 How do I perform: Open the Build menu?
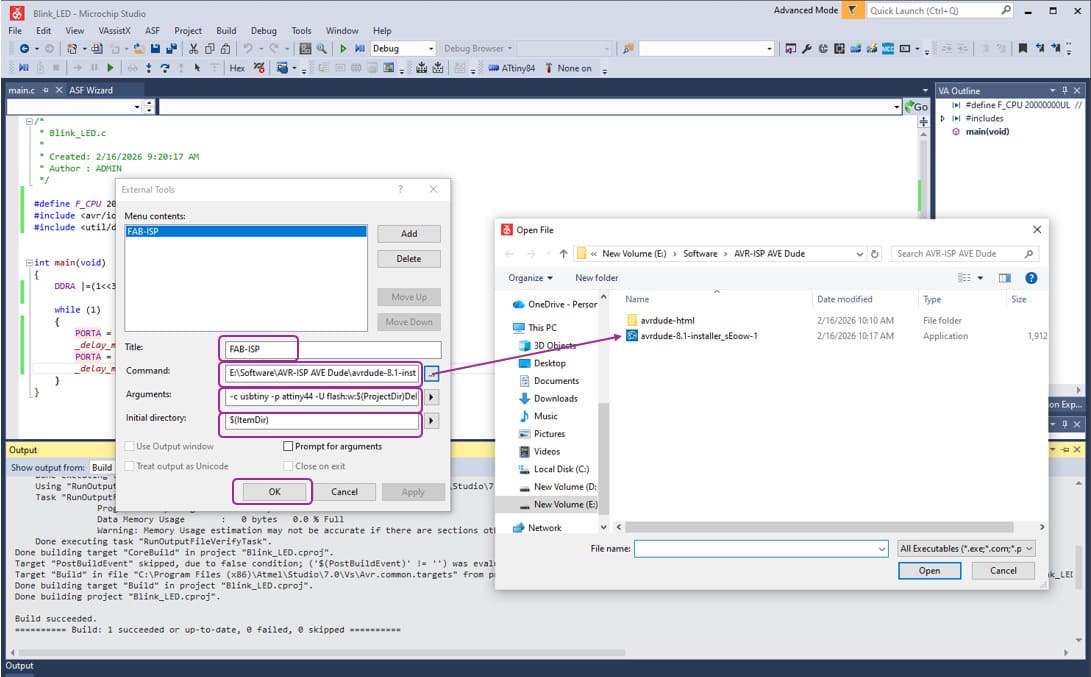point(226,31)
